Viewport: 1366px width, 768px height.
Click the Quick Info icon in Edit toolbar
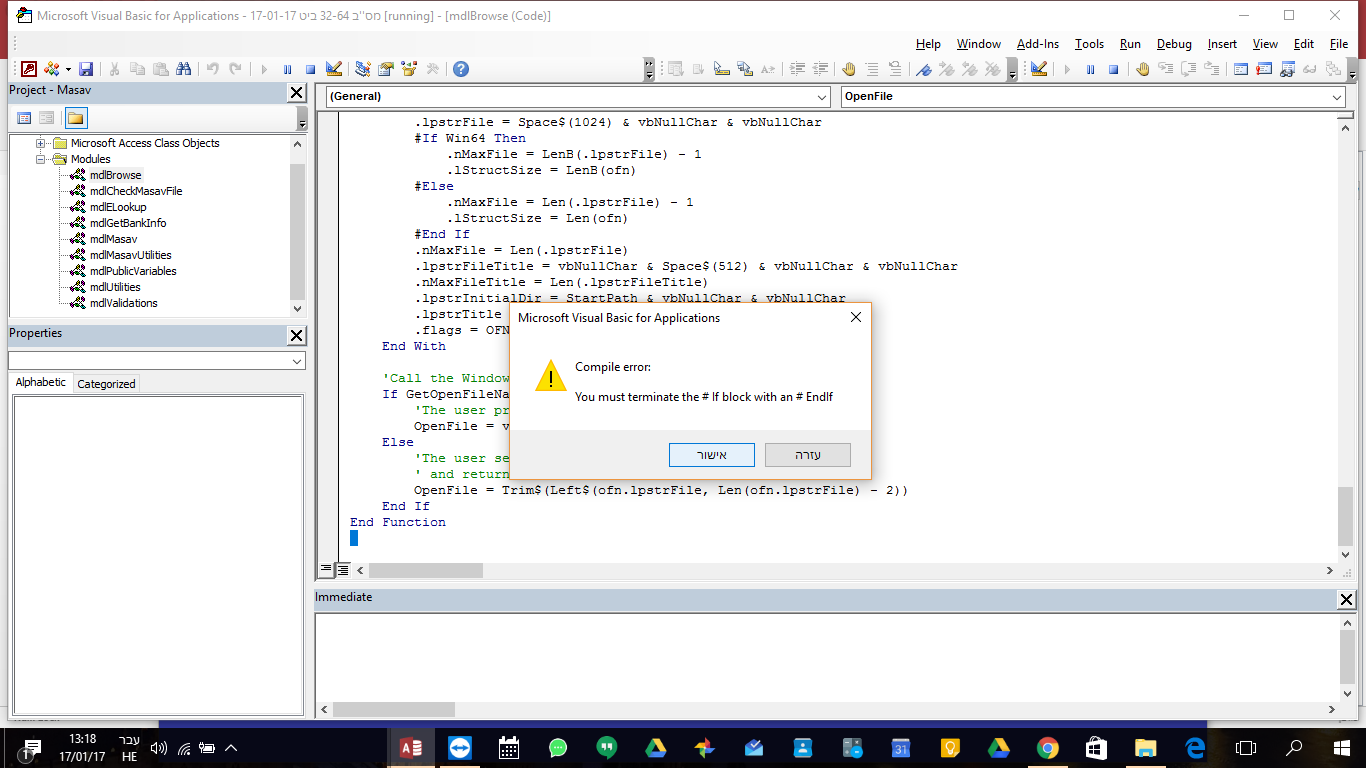coord(721,69)
